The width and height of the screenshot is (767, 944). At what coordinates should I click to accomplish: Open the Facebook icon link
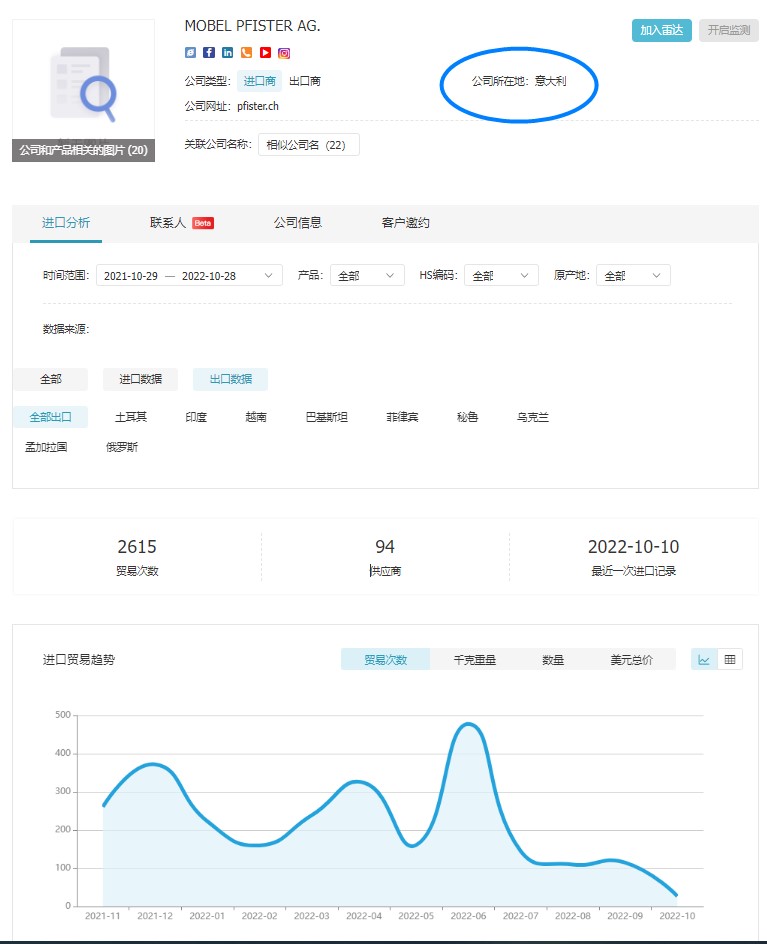(209, 53)
